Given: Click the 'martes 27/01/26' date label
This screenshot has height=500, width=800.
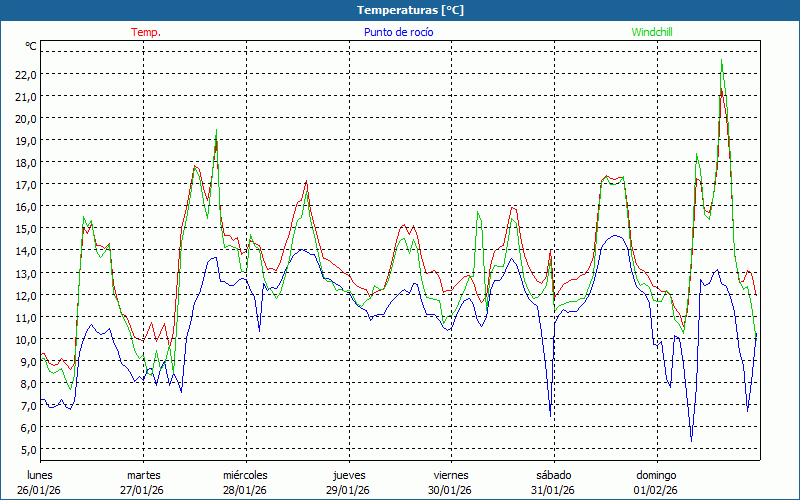Looking at the screenshot, I should 143,482.
